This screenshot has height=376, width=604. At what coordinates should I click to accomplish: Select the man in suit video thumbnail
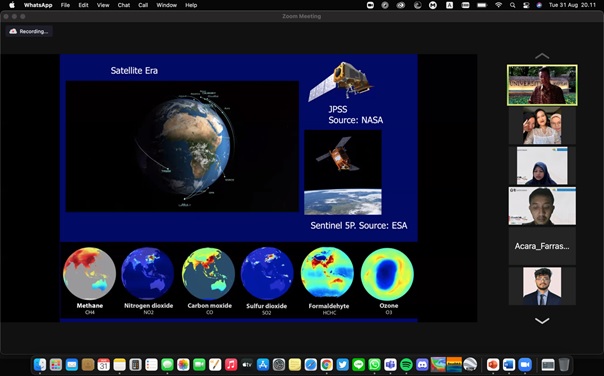tap(542, 286)
